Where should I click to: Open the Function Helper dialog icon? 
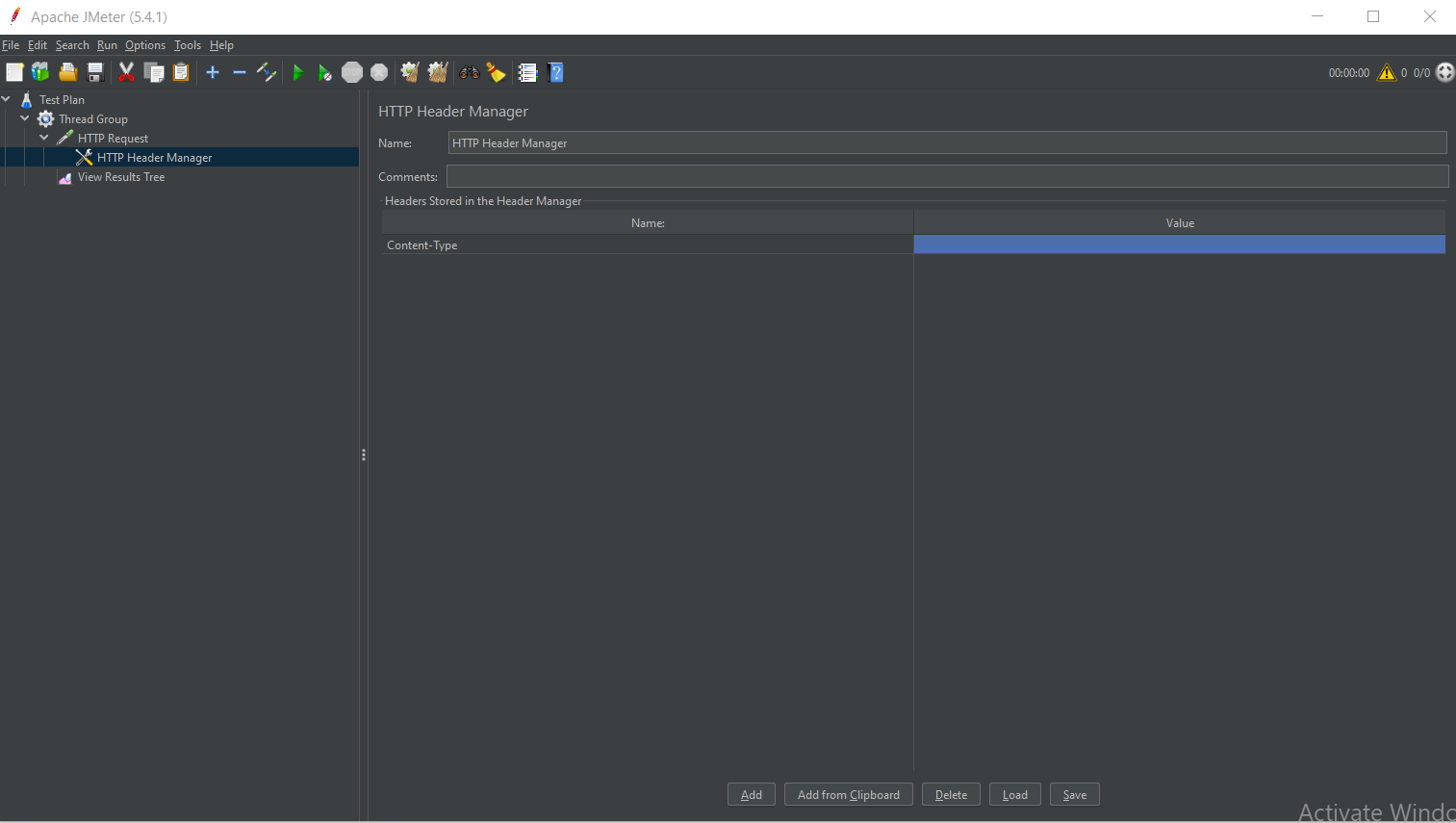point(527,72)
